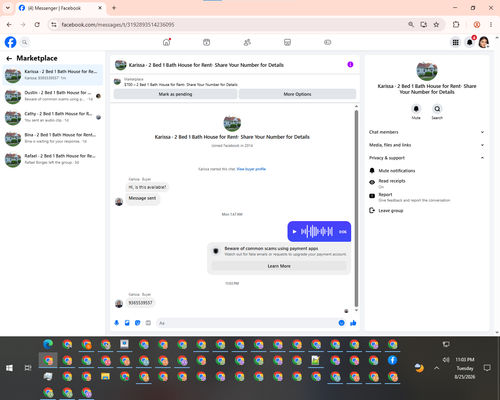The image size is (500, 400).
Task: Open account profile picture menu
Action: pos(484,42)
